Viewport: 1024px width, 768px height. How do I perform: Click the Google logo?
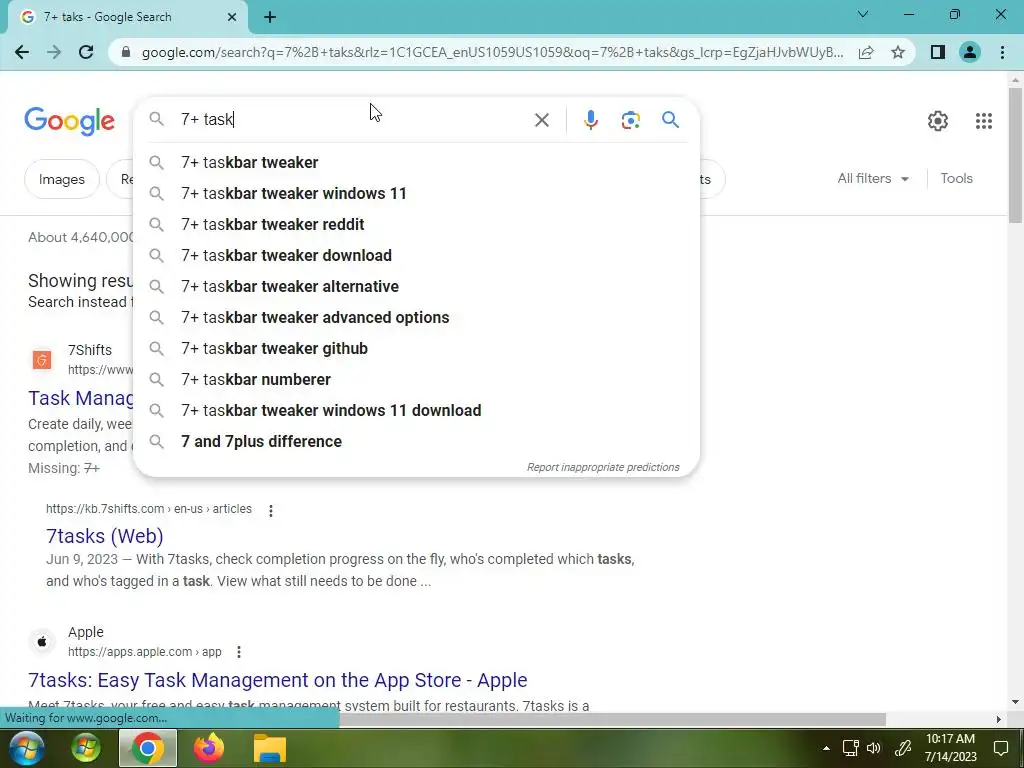(x=69, y=121)
